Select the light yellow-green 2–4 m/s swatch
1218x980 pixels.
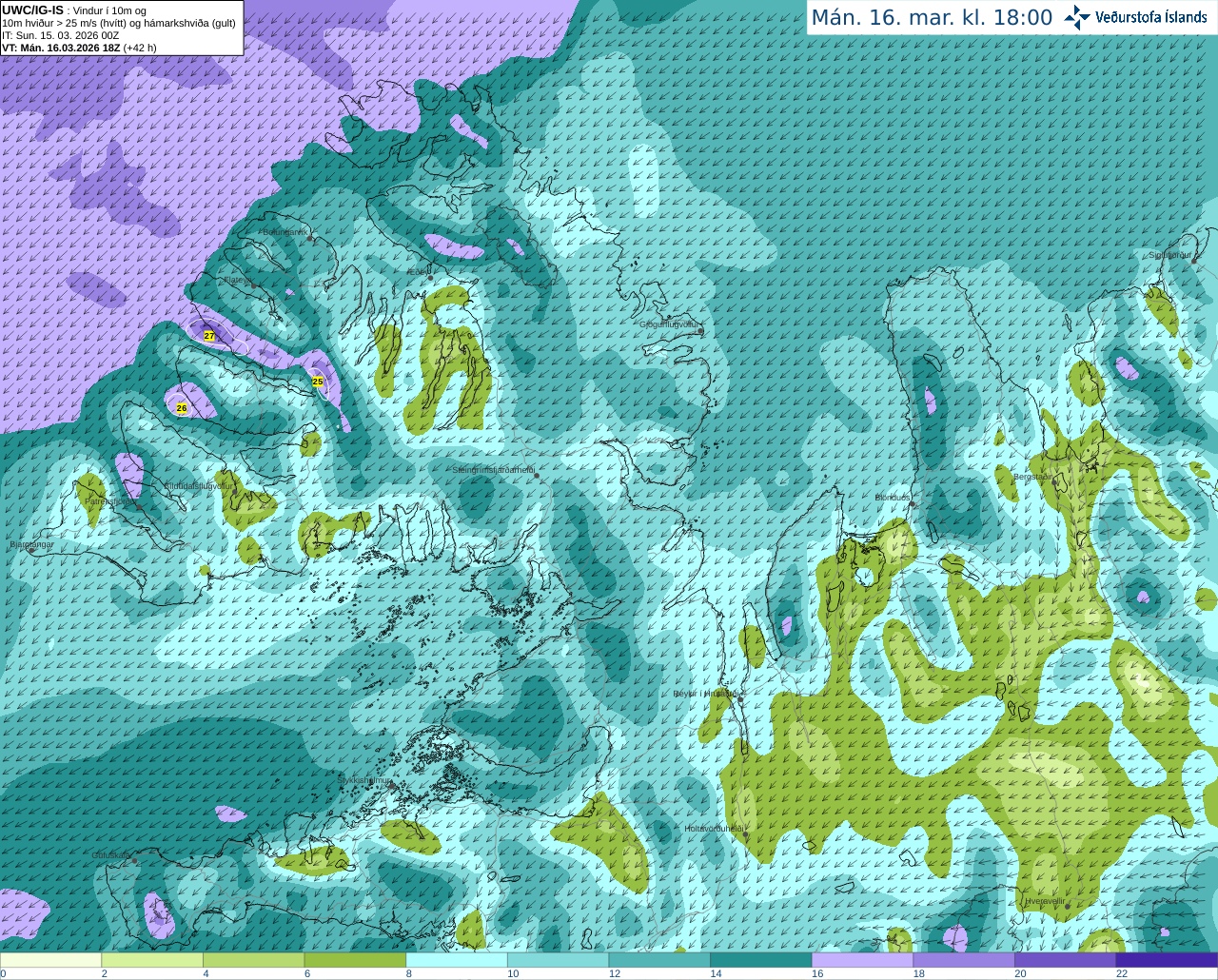coord(151,960)
